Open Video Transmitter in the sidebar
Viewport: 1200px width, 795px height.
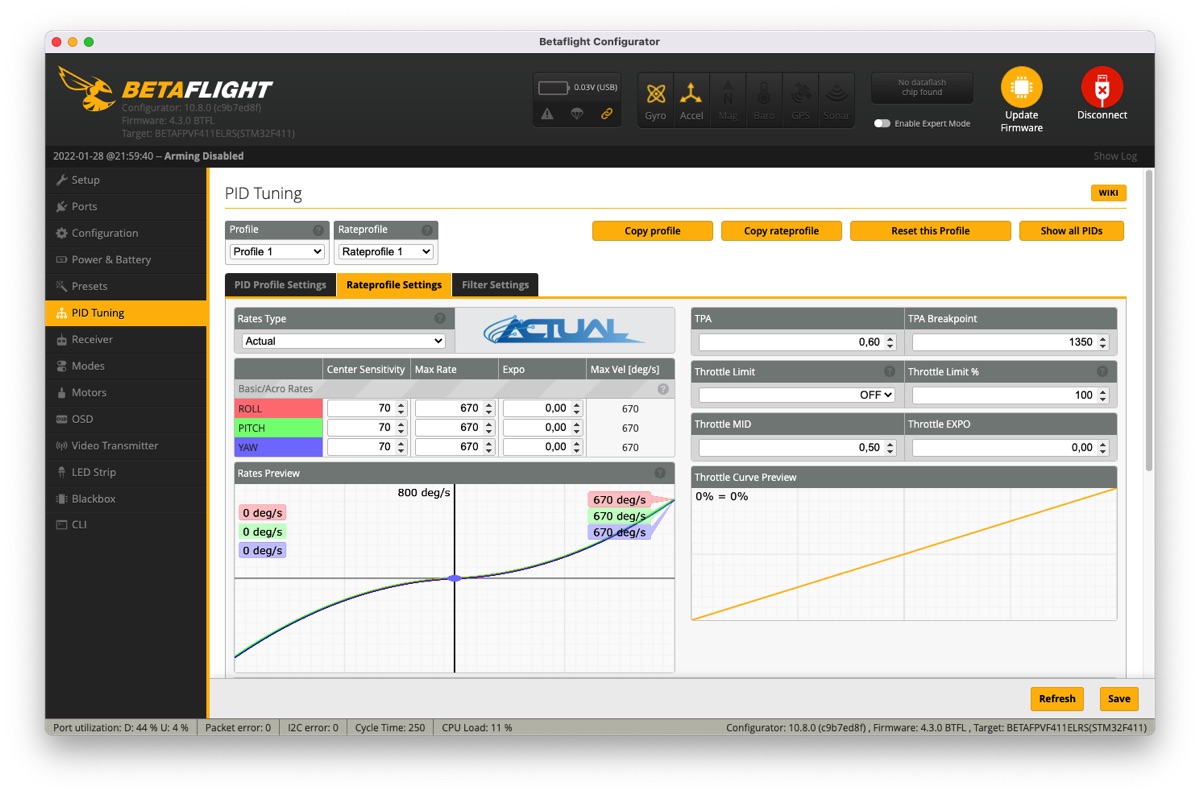[126, 446]
